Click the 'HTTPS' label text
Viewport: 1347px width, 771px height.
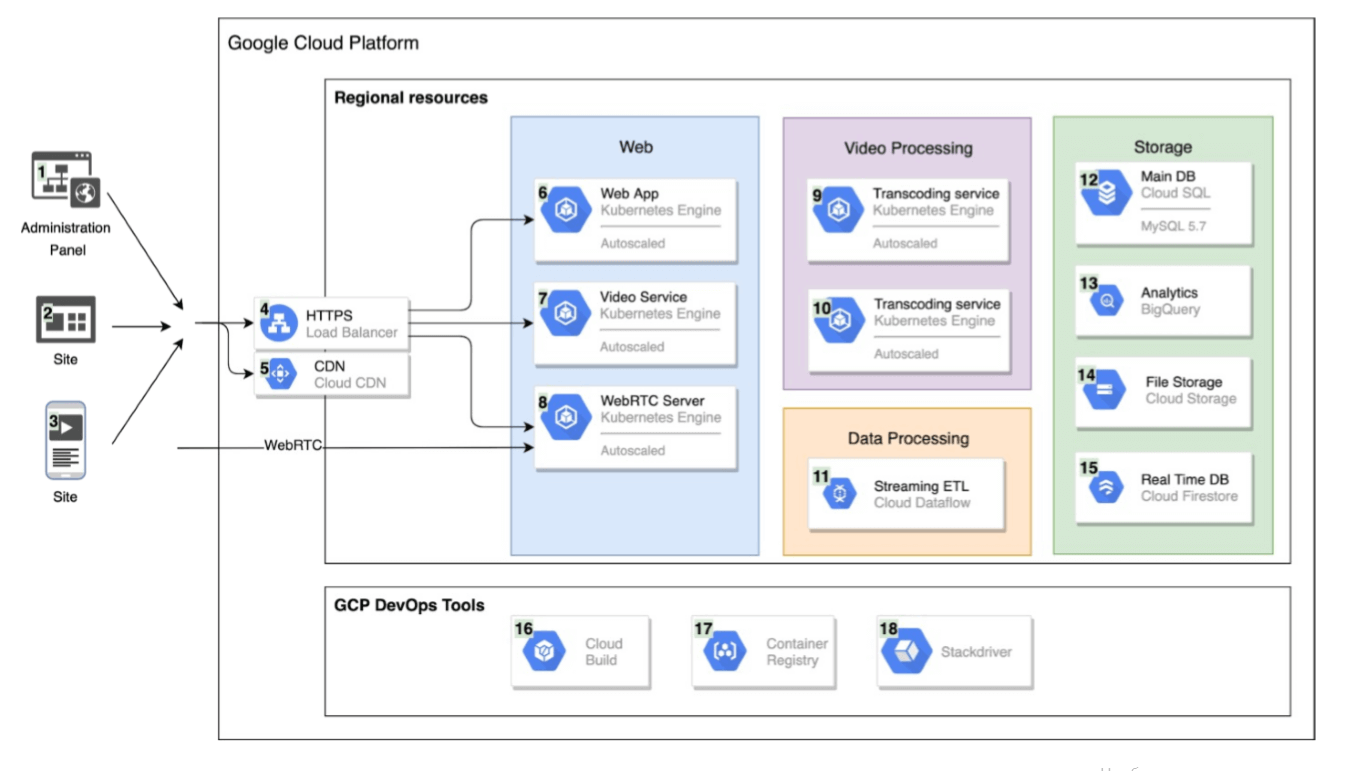click(329, 316)
